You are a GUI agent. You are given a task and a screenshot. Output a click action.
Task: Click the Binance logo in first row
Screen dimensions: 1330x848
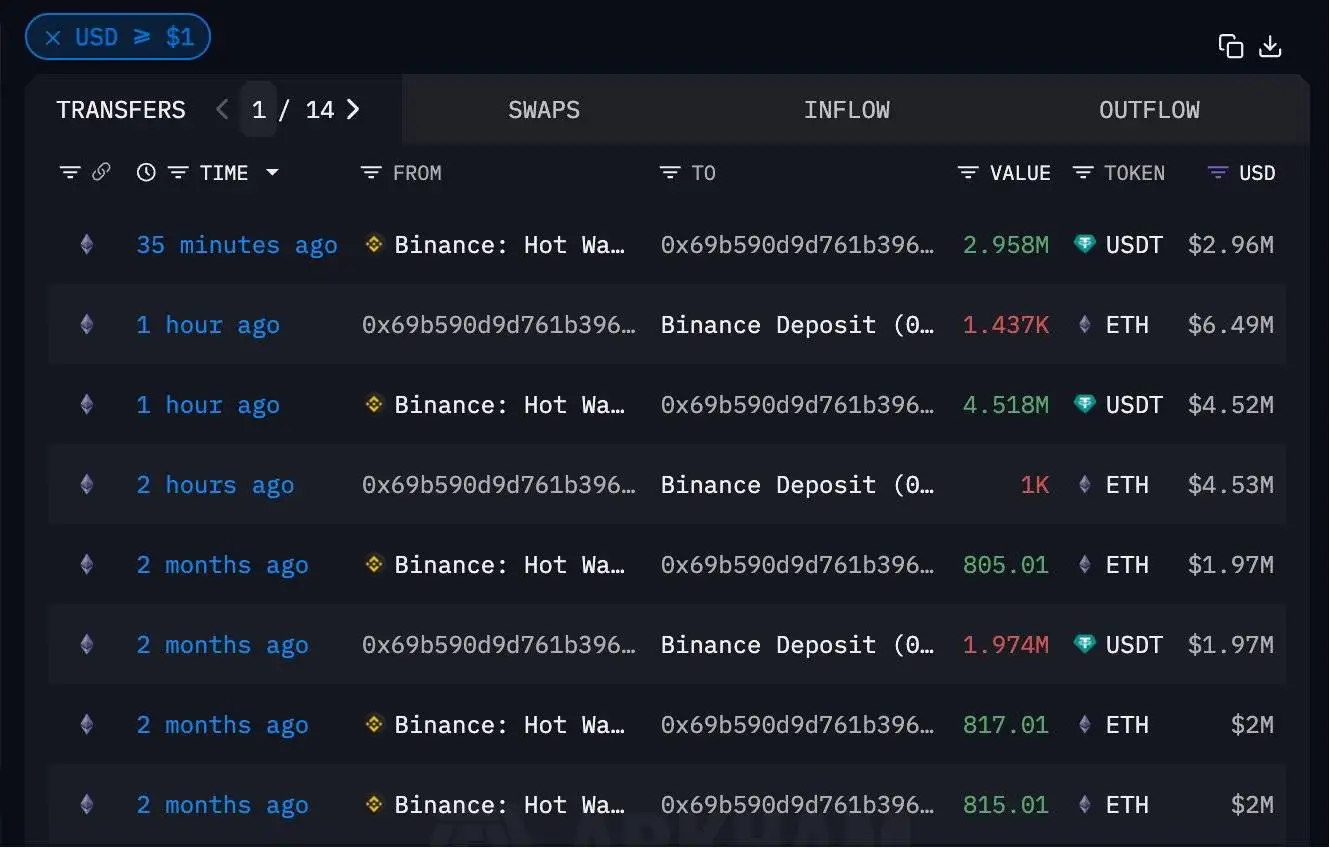tap(374, 244)
